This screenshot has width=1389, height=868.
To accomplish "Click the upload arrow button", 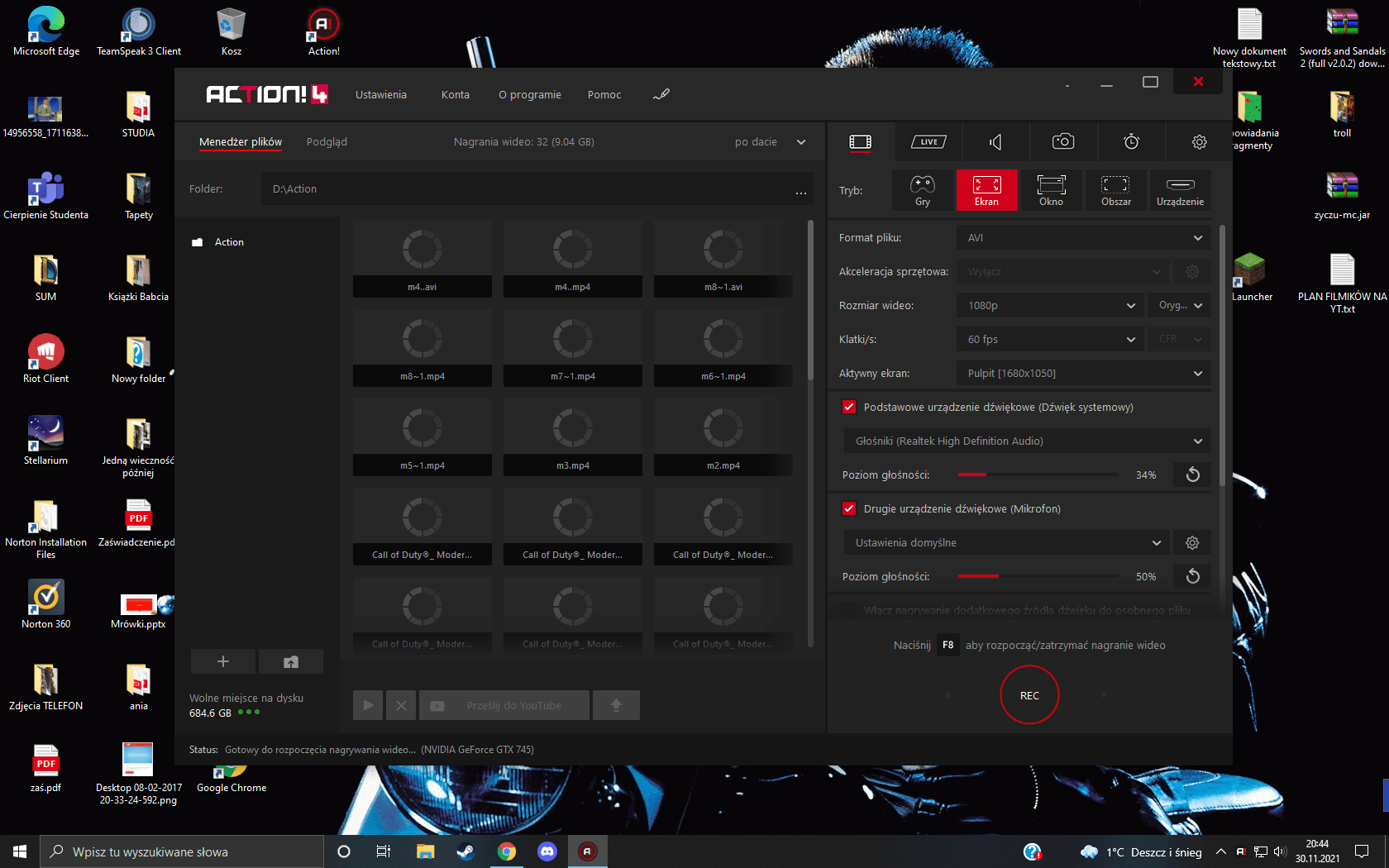I will 616,705.
